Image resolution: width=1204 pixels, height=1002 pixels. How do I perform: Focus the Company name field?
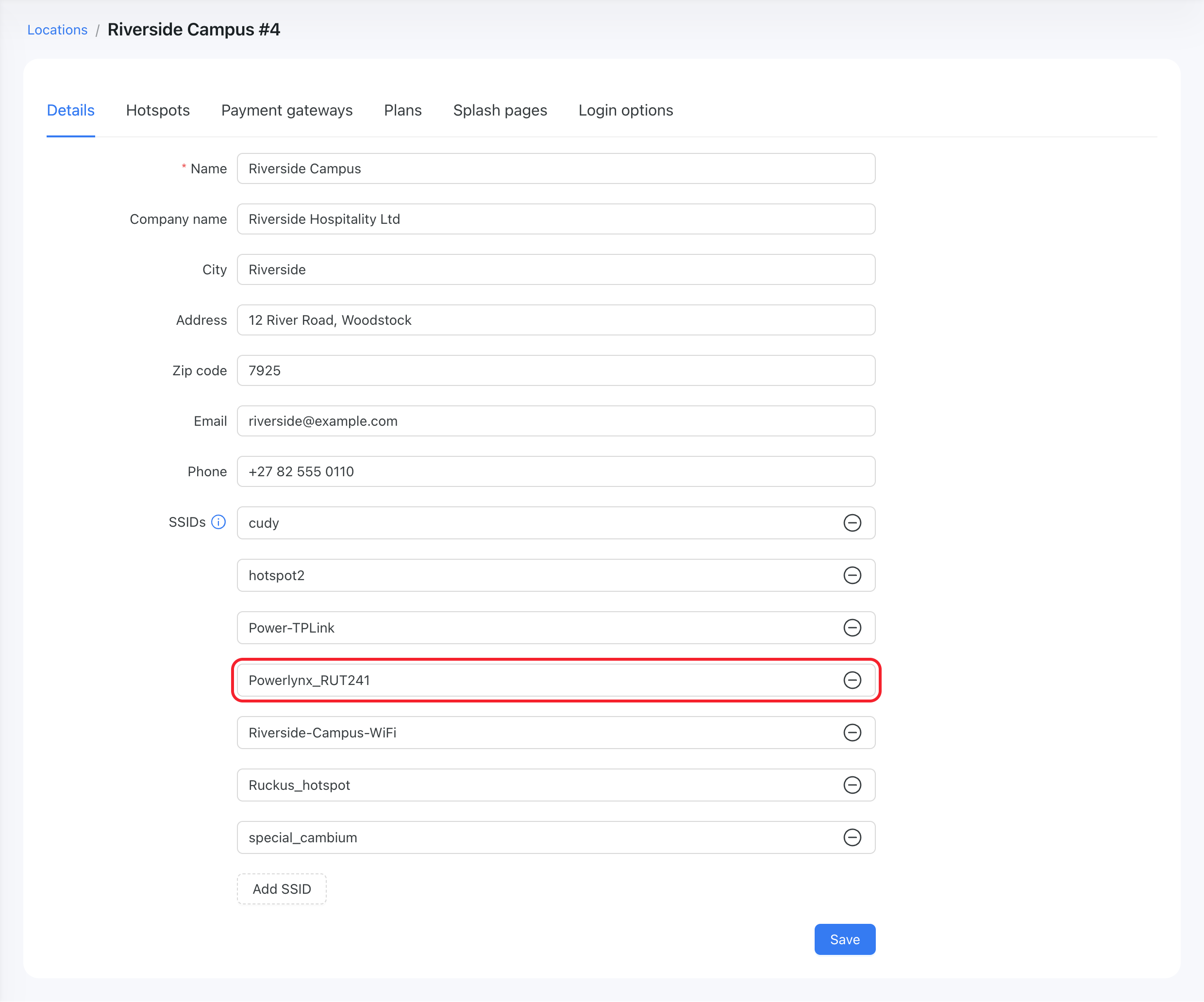[x=555, y=219]
